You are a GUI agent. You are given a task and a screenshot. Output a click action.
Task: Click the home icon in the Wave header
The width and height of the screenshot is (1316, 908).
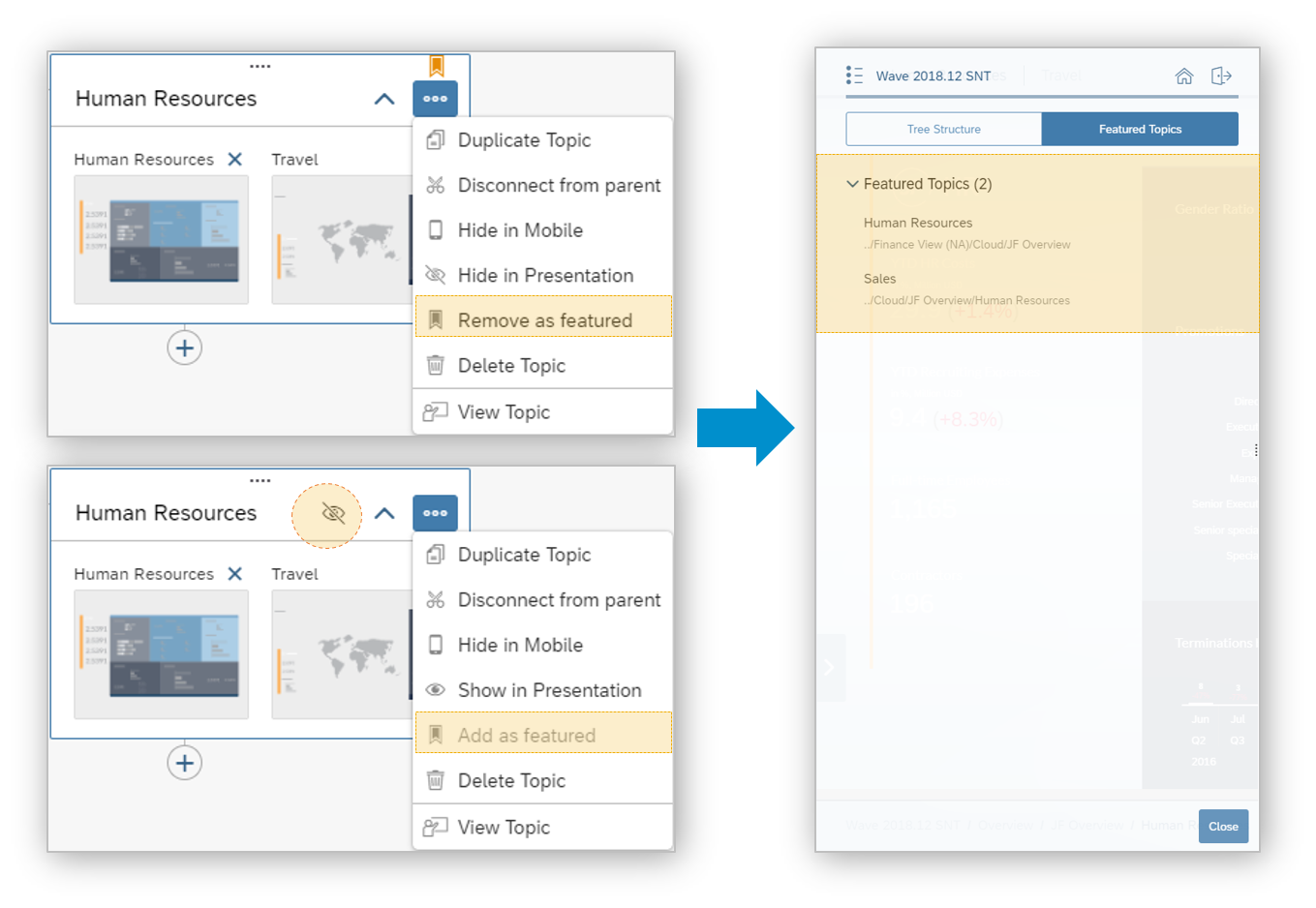pyautogui.click(x=1183, y=76)
